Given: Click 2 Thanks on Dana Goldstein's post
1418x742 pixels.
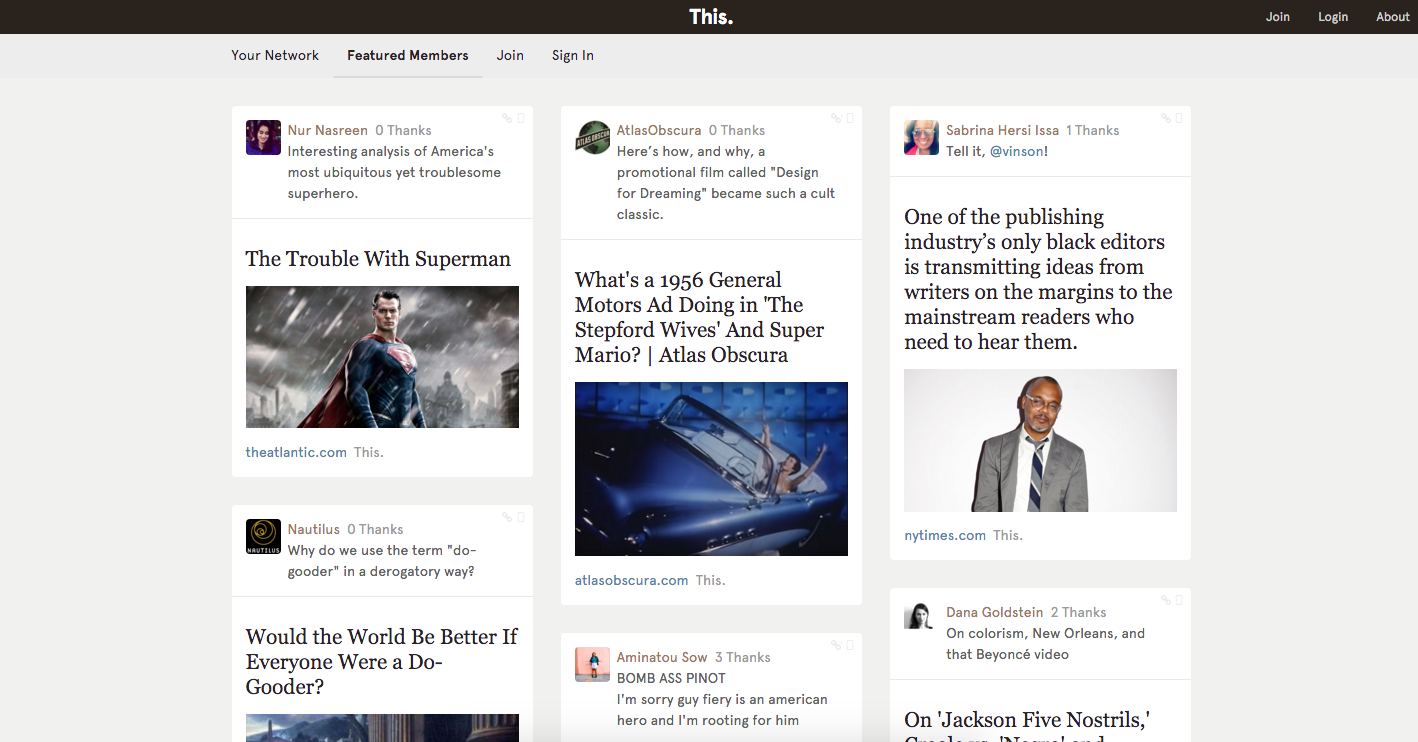Looking at the screenshot, I should 1078,613.
